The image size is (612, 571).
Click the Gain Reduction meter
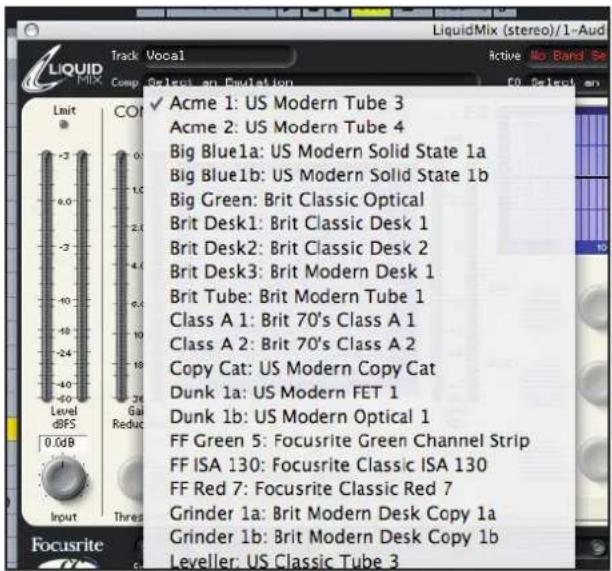point(122,276)
